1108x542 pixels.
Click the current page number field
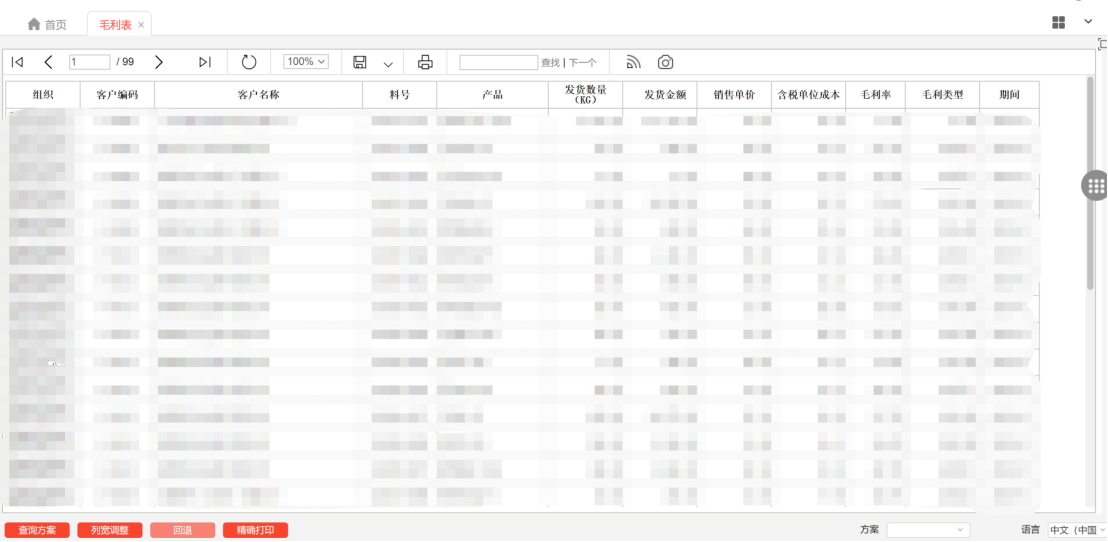[x=90, y=62]
